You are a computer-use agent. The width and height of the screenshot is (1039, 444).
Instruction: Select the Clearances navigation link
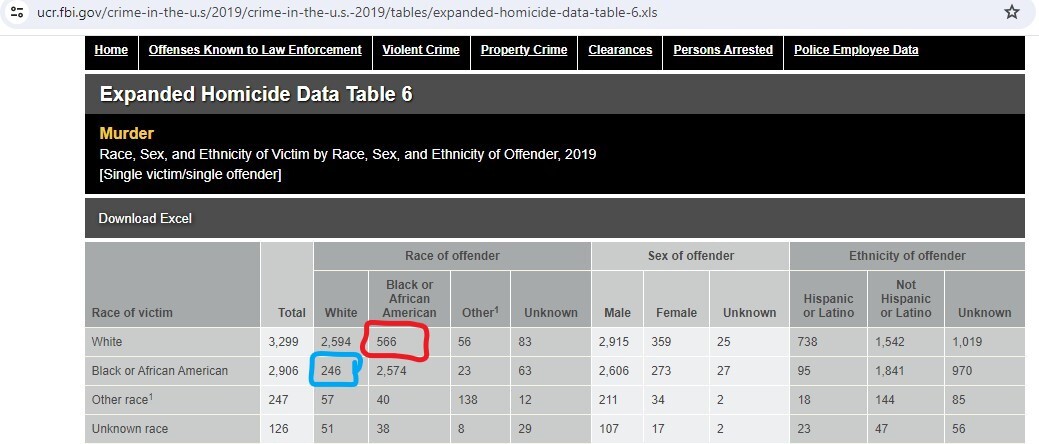pyautogui.click(x=620, y=50)
